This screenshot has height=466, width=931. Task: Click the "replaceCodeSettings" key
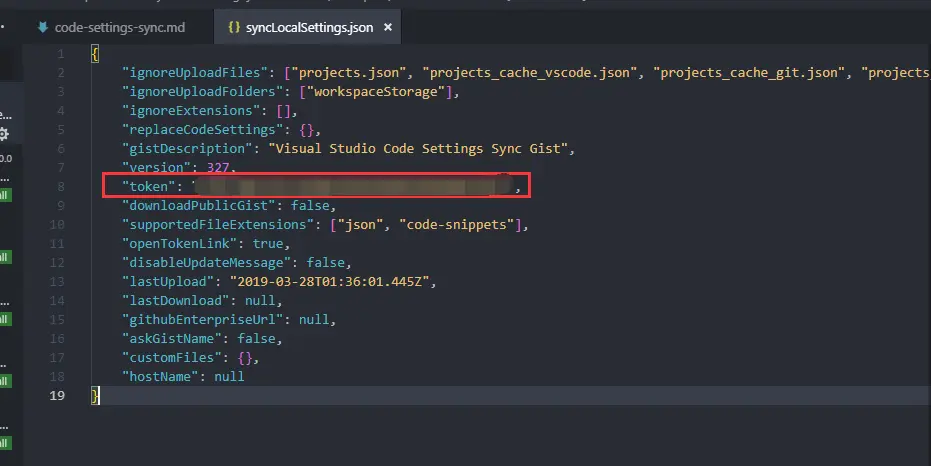pyautogui.click(x=202, y=129)
